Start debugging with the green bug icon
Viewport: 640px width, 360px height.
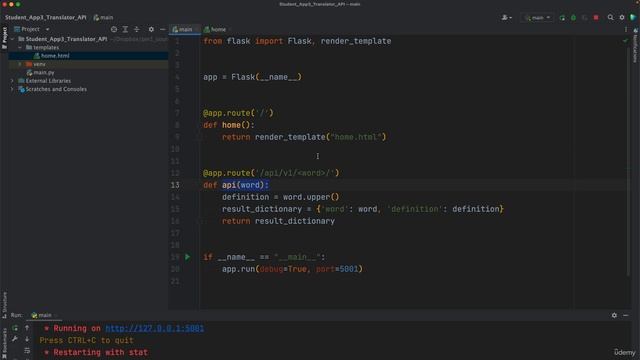coord(573,18)
